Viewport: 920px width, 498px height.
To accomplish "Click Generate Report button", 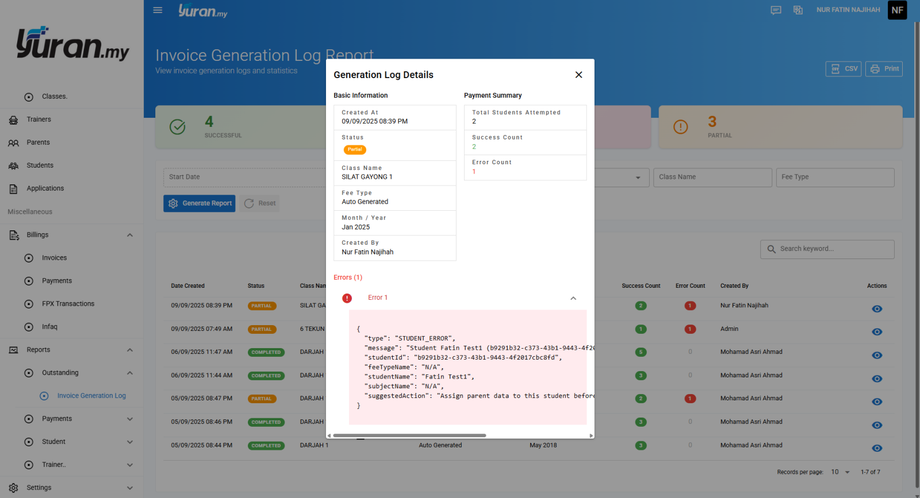I will [x=199, y=203].
